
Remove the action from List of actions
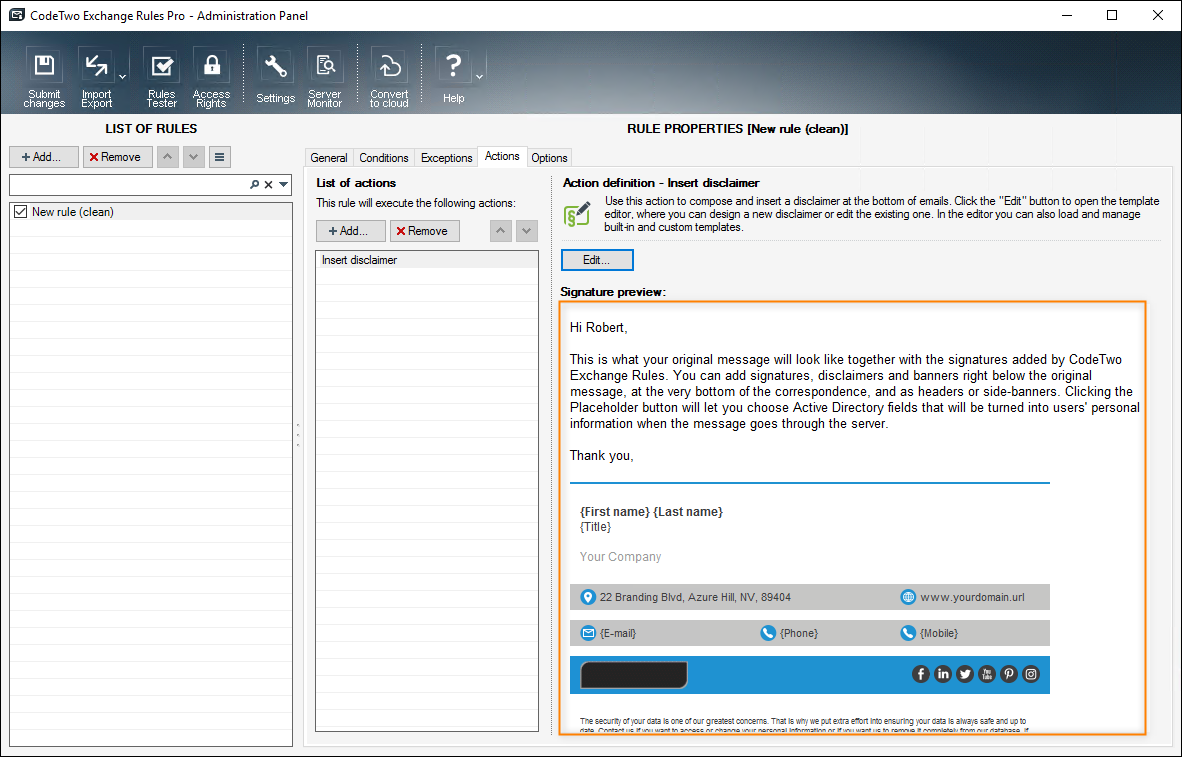click(x=424, y=231)
